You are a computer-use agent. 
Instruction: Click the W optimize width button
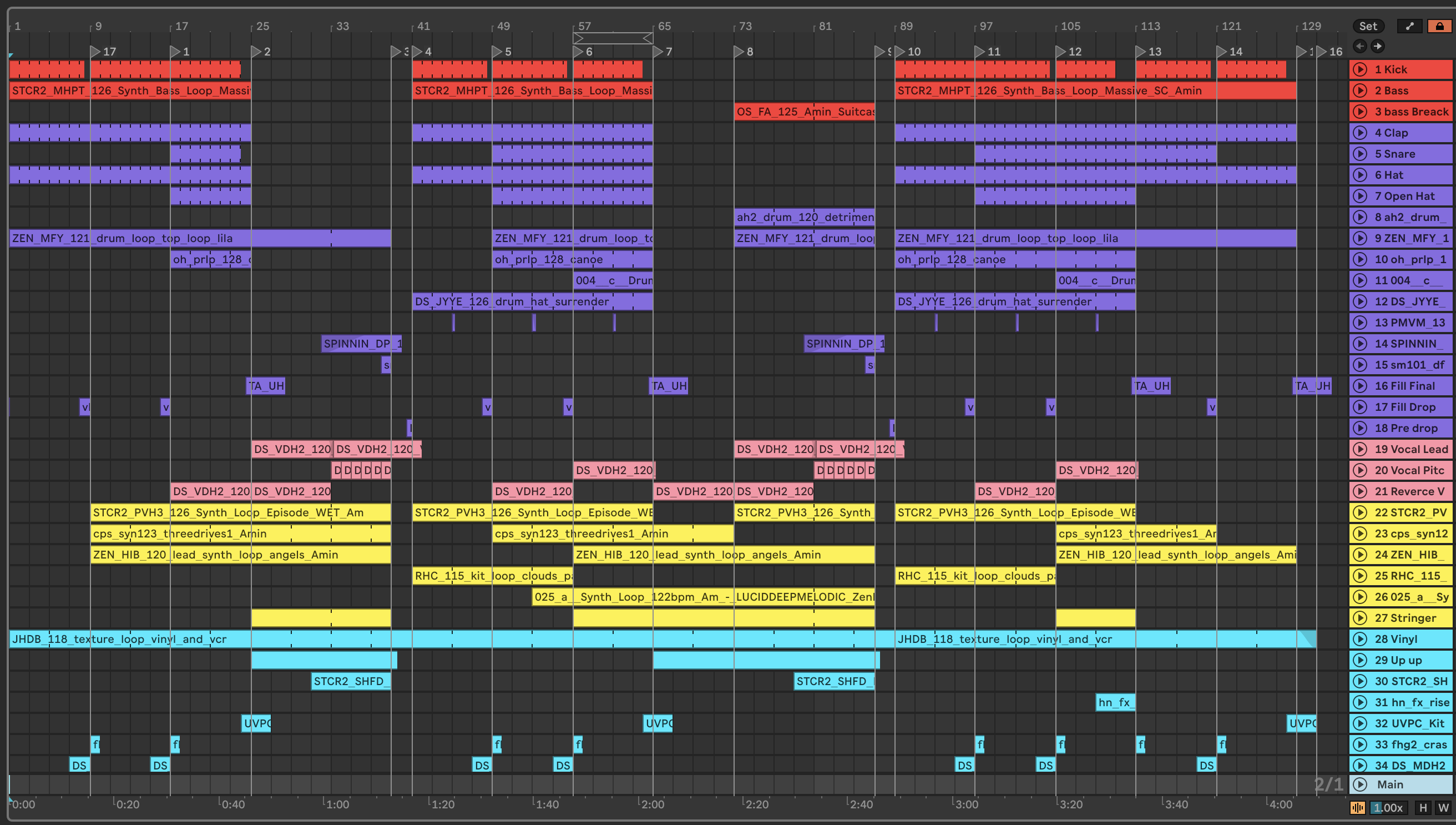pos(1443,808)
